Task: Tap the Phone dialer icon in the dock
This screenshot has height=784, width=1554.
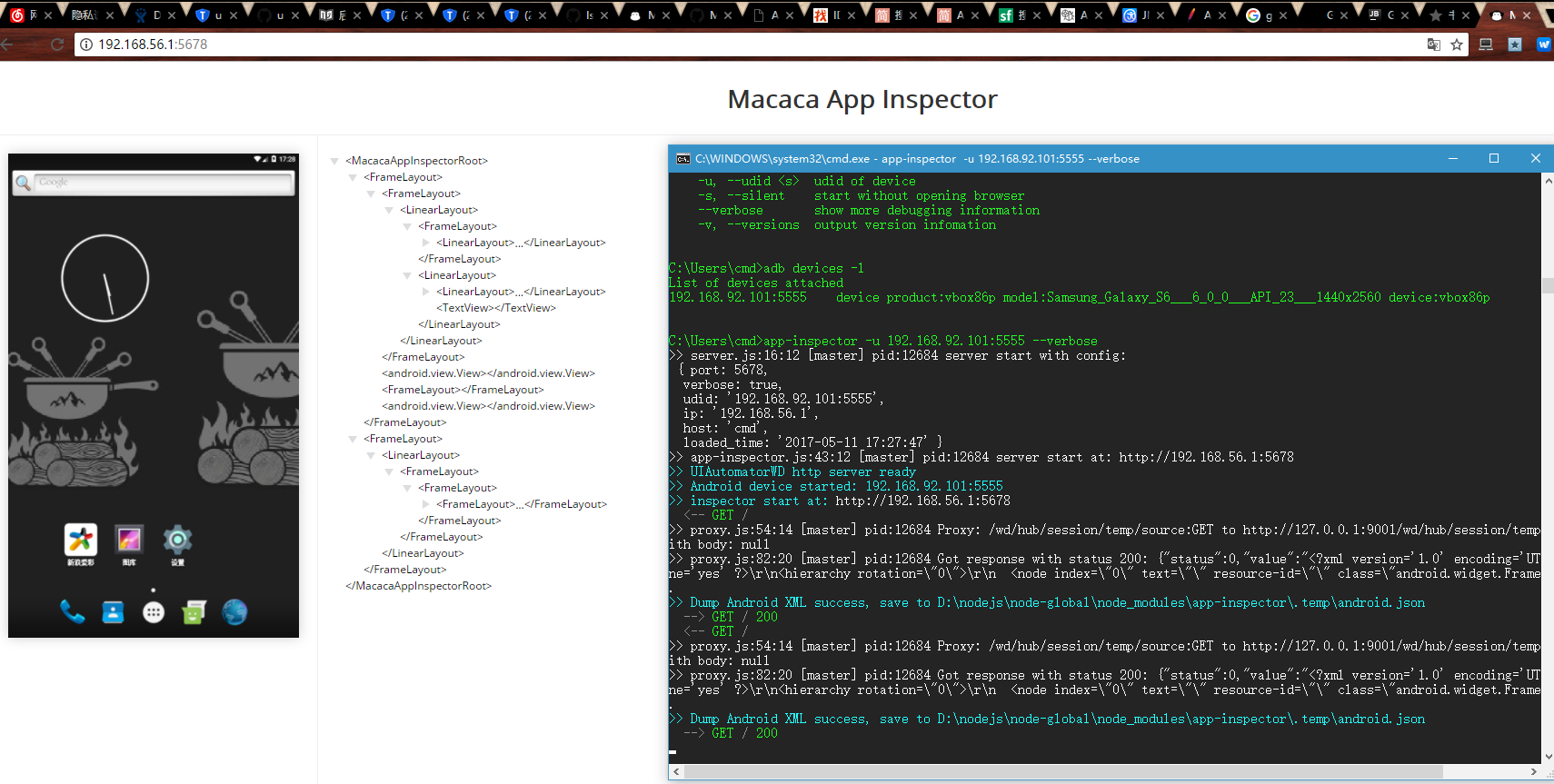Action: (72, 612)
